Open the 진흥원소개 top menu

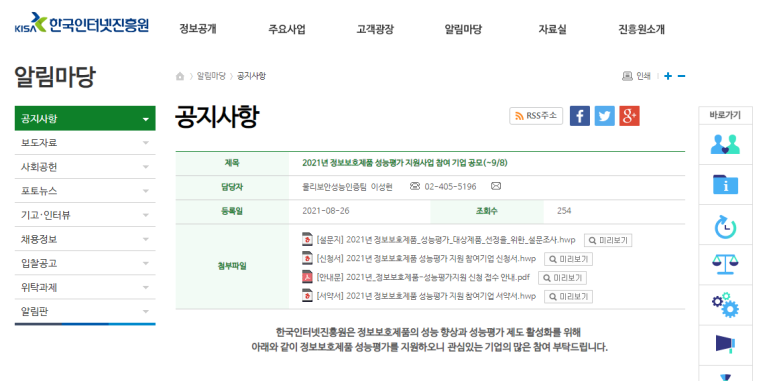tap(641, 29)
